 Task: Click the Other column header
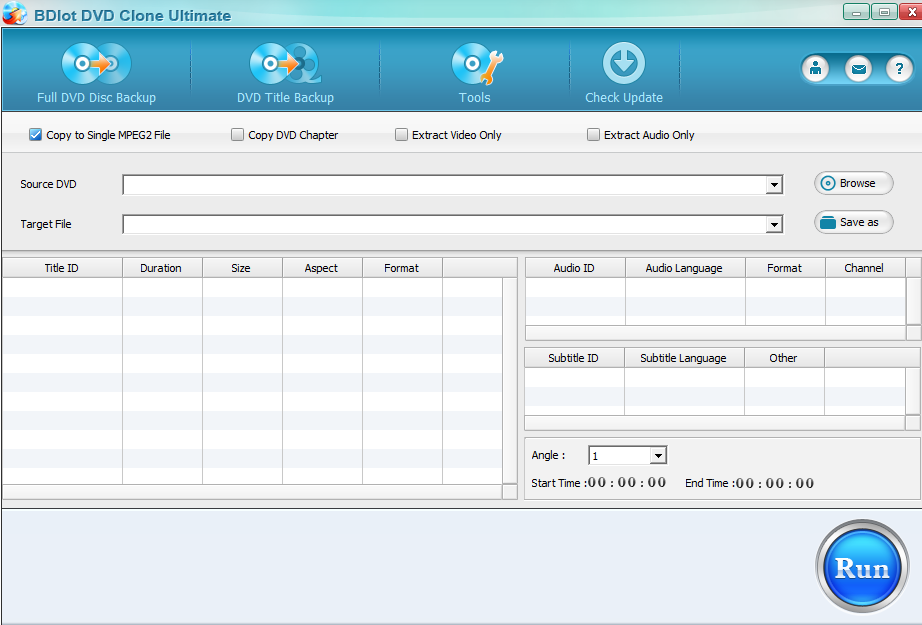(x=784, y=358)
